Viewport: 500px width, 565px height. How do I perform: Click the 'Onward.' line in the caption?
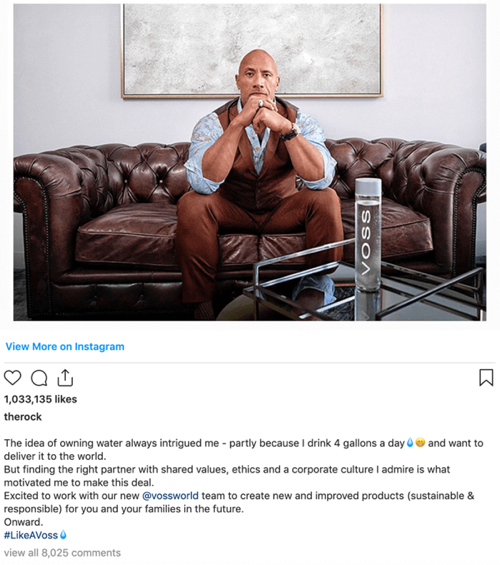[x=23, y=522]
